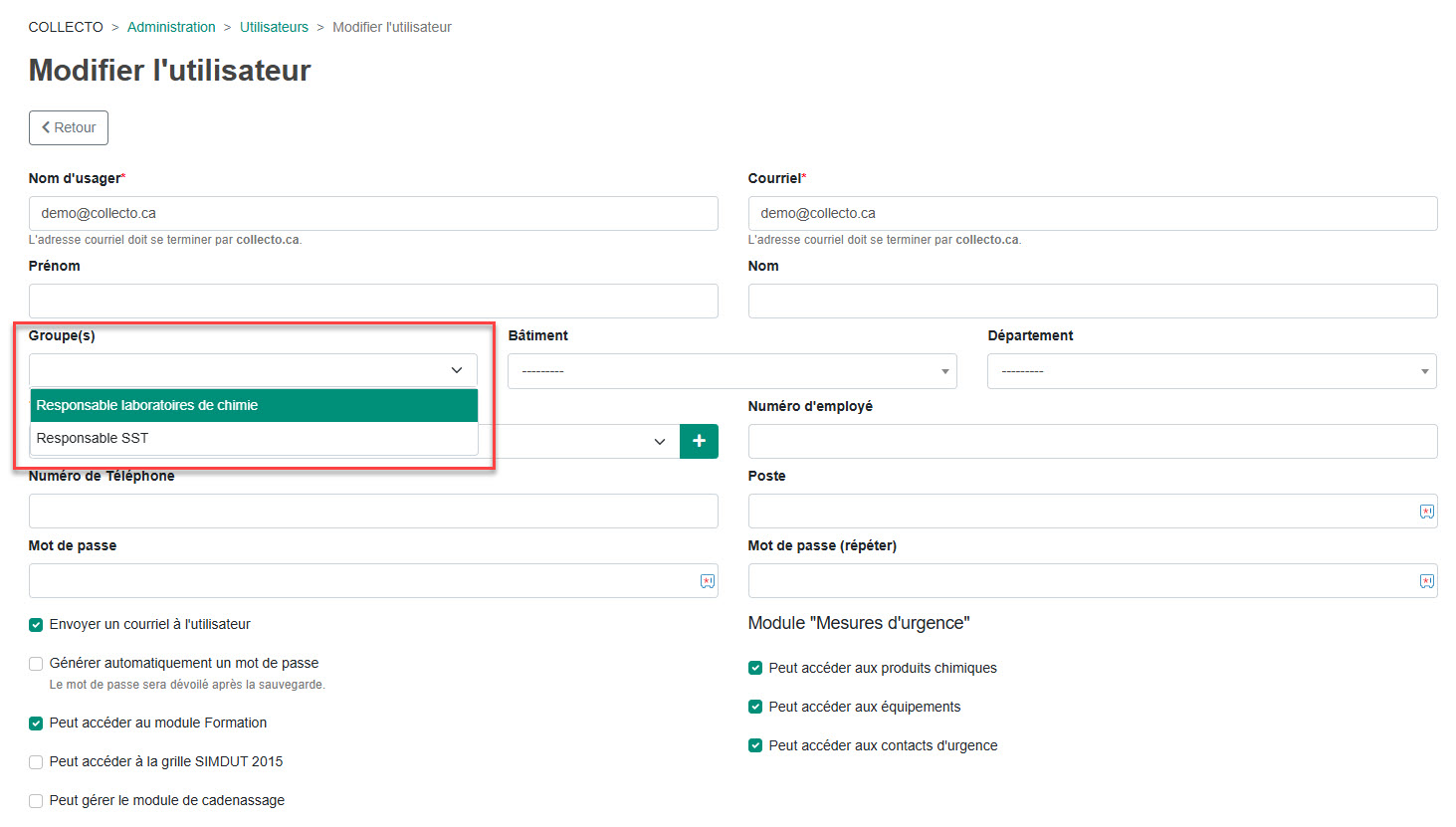The width and height of the screenshot is (1456, 827).
Task: Collapse the Groupe(s) dropdown
Action: pos(456,370)
